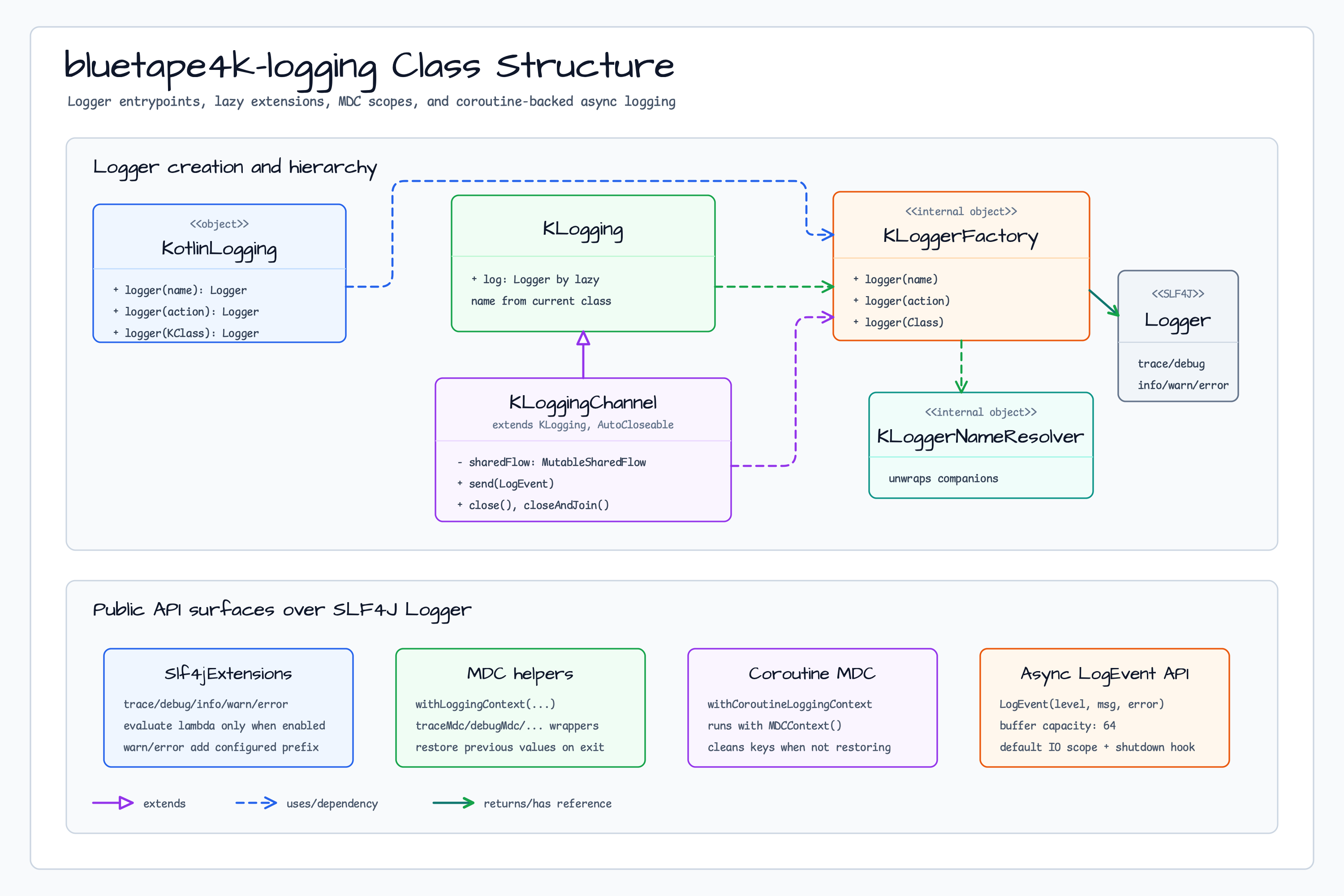Click 'runs with MDCContext()' text
Image resolution: width=1344 pixels, height=896 pixels.
pos(774,726)
